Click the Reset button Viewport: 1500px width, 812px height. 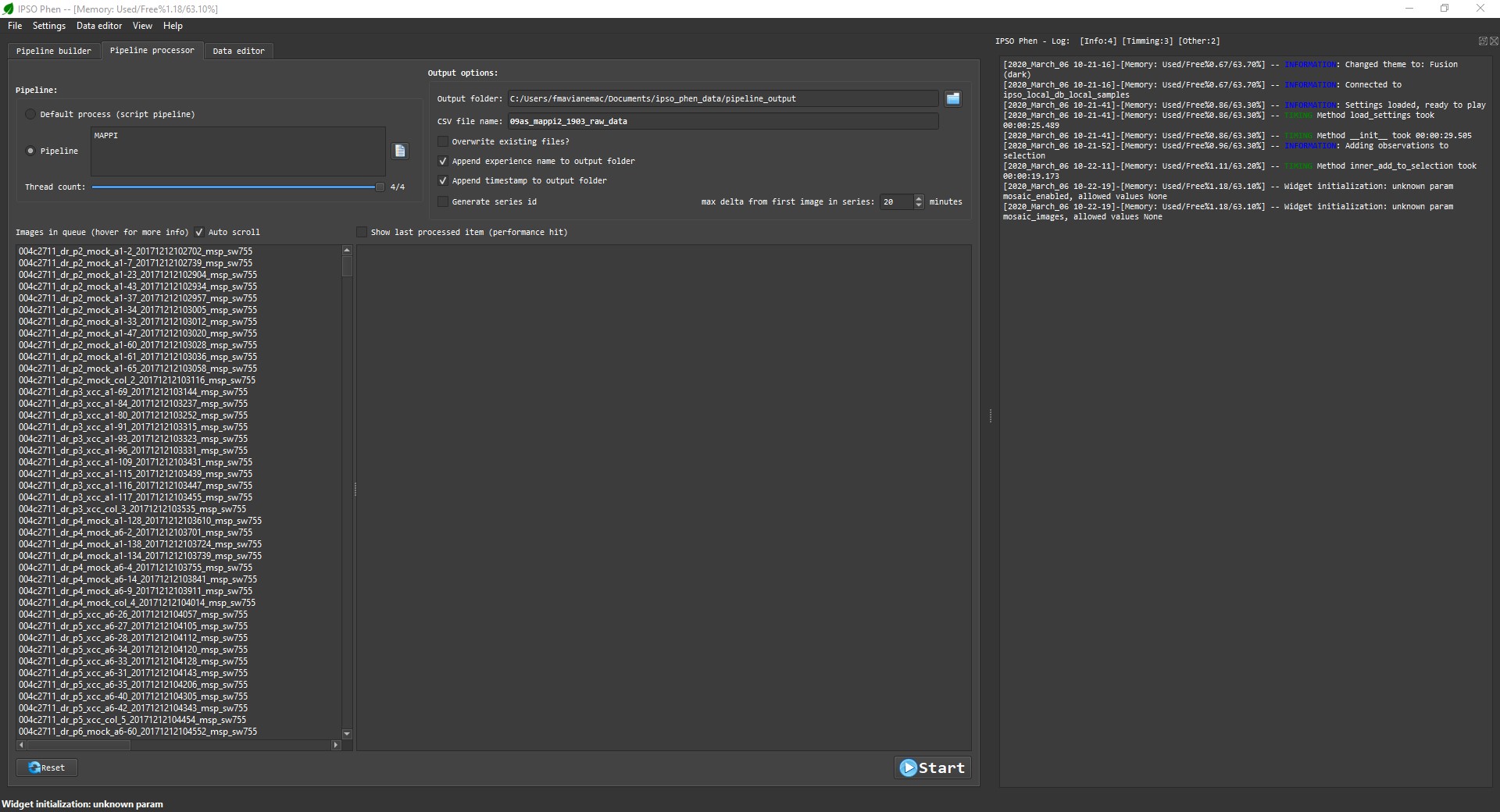(x=47, y=767)
